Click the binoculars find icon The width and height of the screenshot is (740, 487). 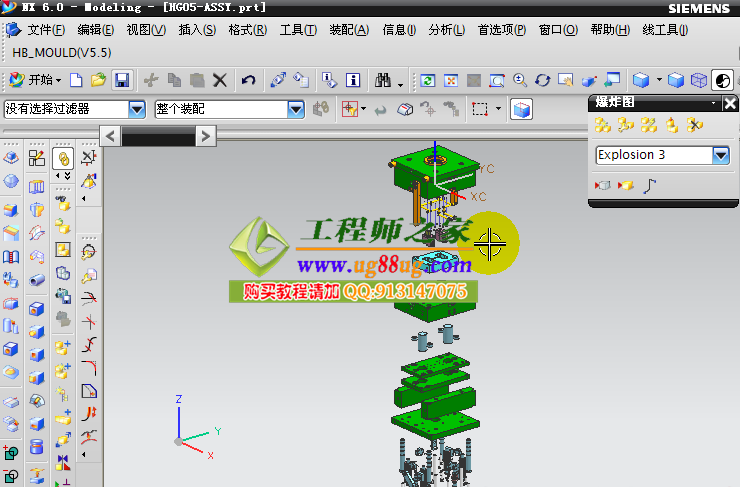coord(382,79)
